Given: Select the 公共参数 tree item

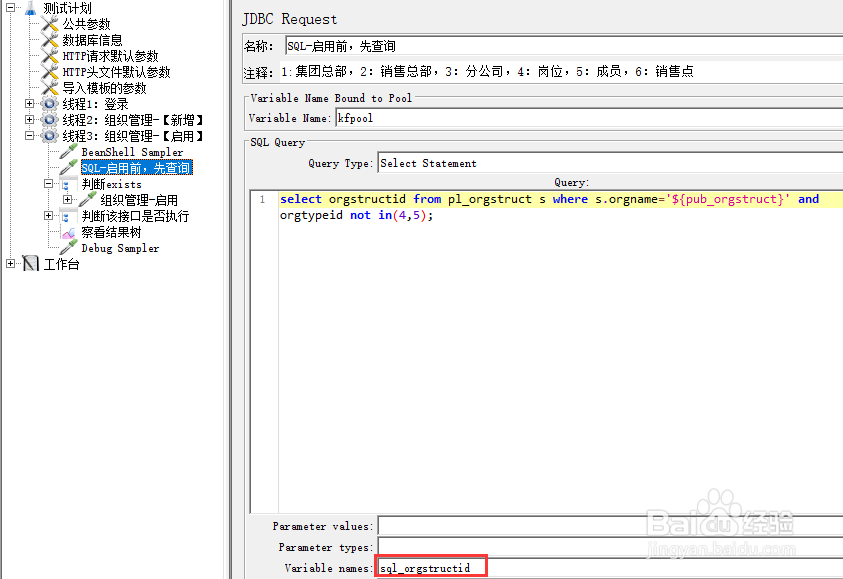Looking at the screenshot, I should (87, 24).
